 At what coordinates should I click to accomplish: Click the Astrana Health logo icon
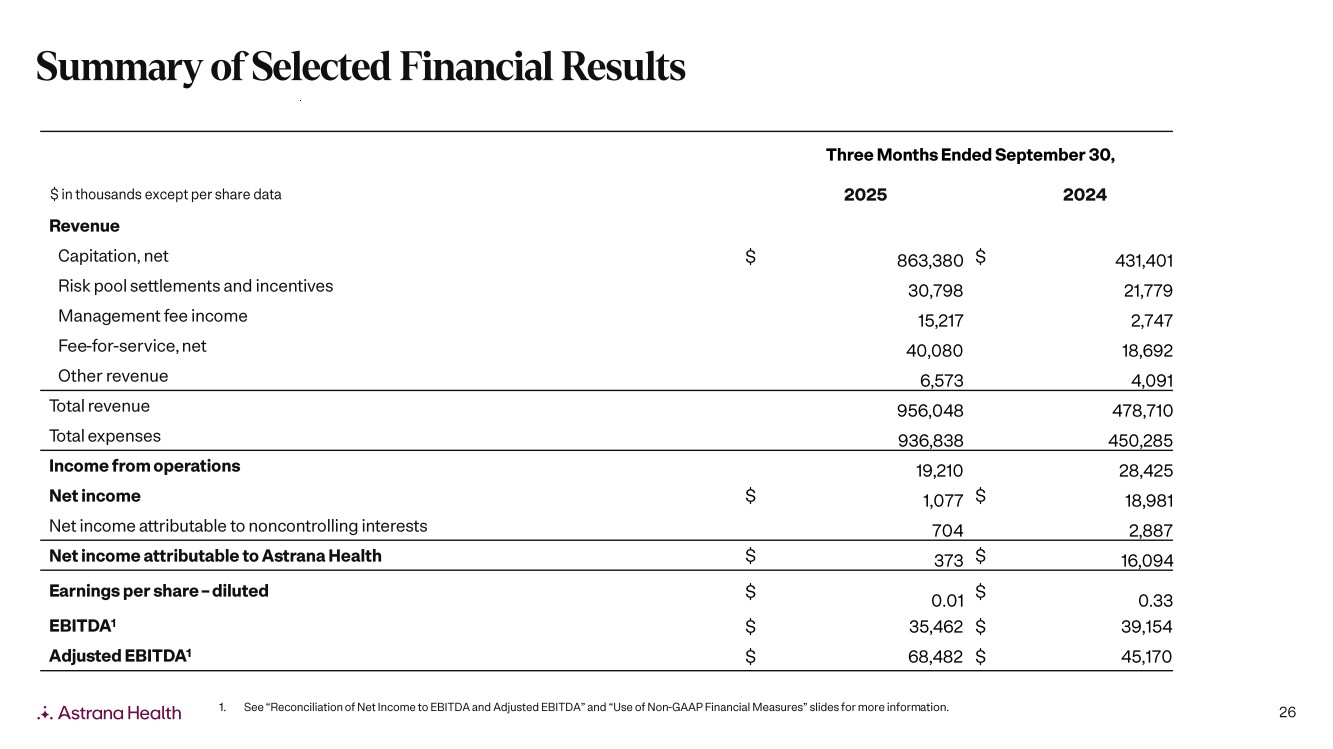(44, 713)
